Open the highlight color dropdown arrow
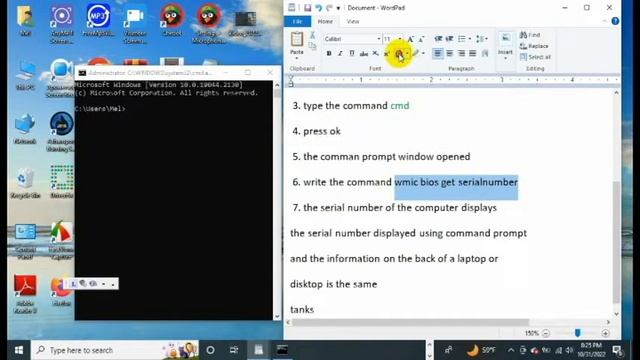Viewport: 640px width, 360px height. point(423,53)
